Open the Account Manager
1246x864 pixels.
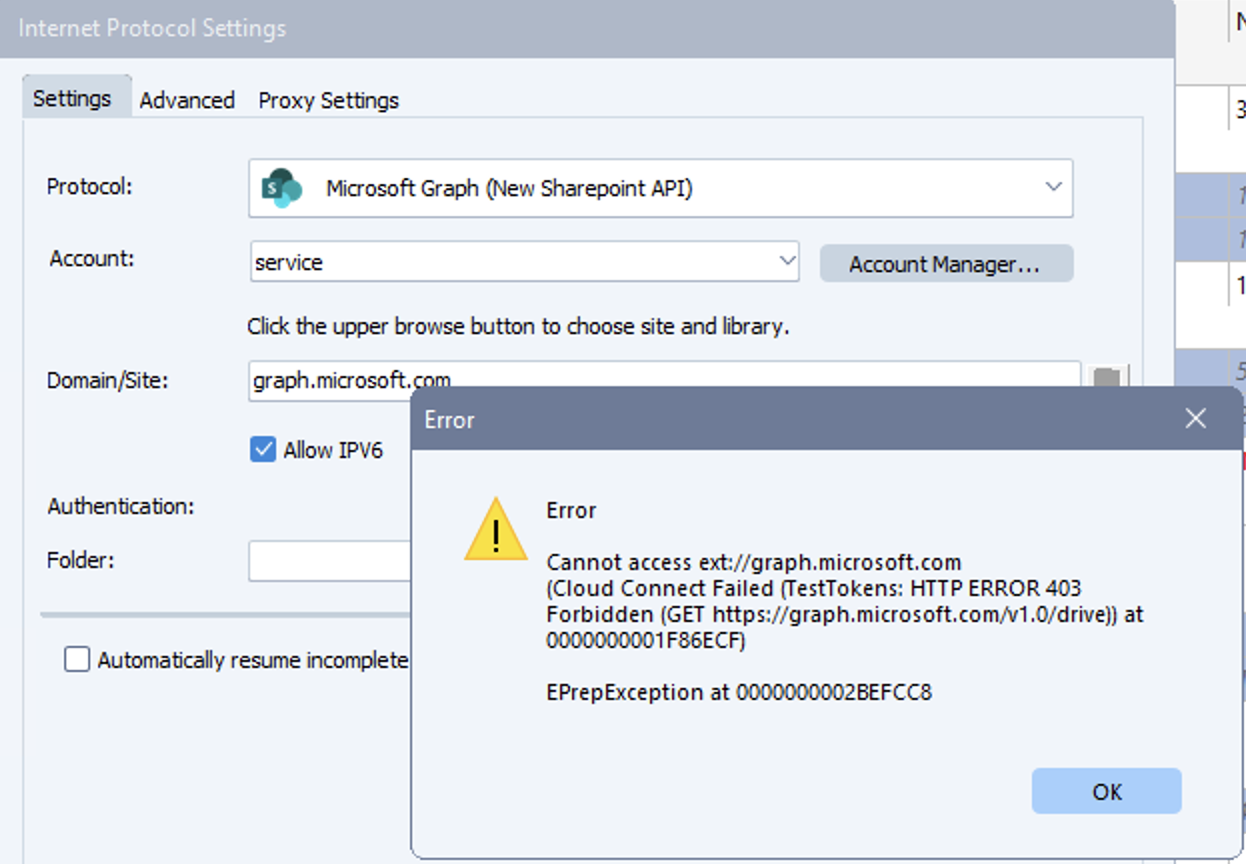(946, 264)
